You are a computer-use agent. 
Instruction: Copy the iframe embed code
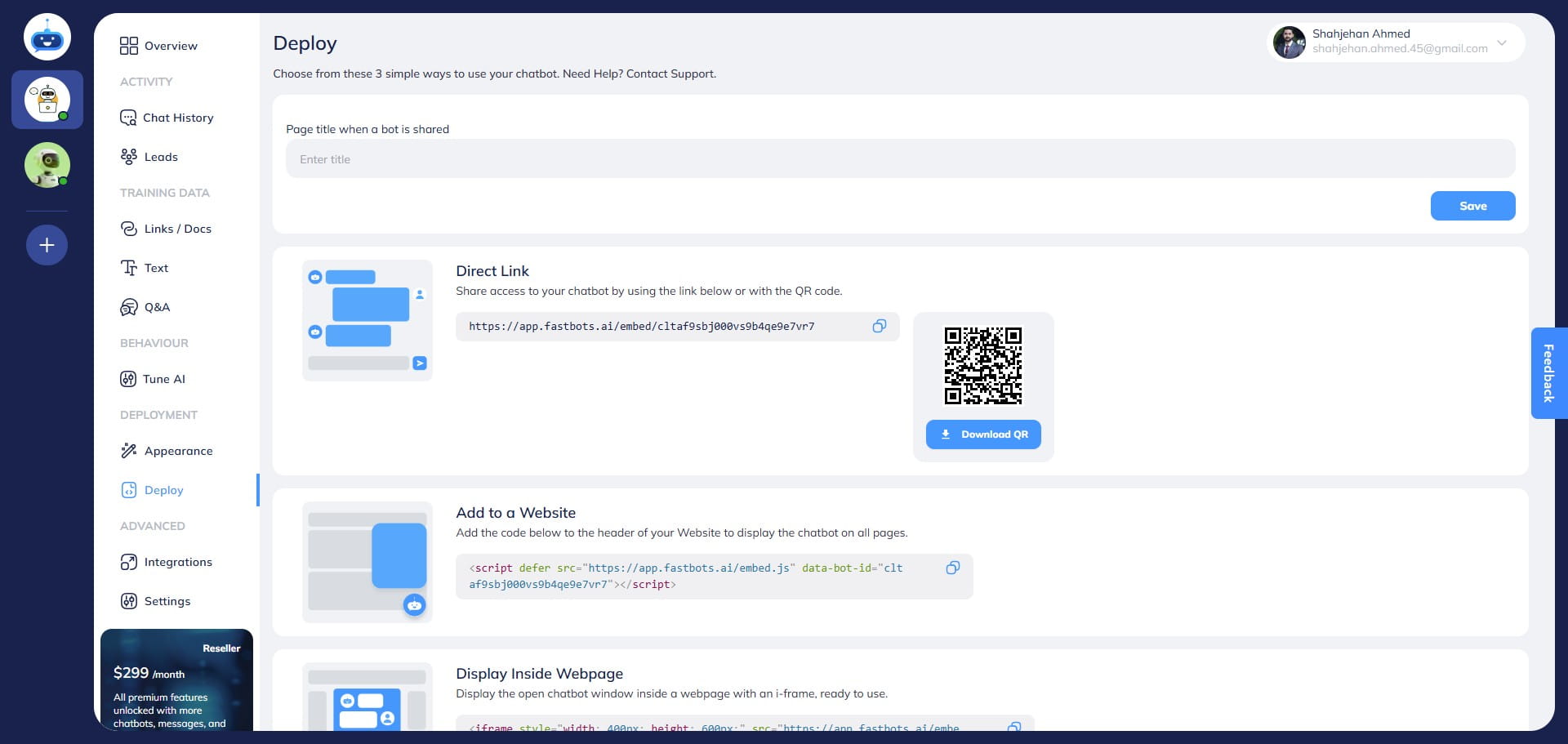tap(1013, 726)
